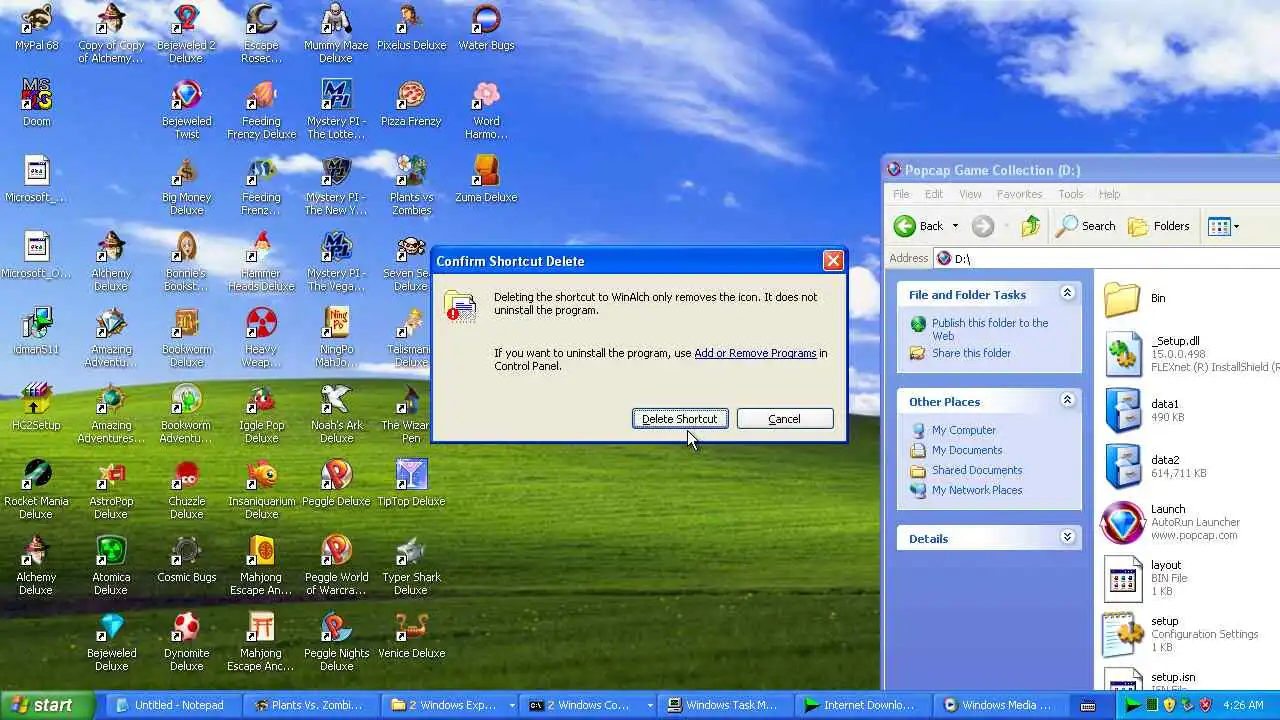Image resolution: width=1280 pixels, height=720 pixels.
Task: Click the Search toolbar button
Action: click(x=1086, y=226)
